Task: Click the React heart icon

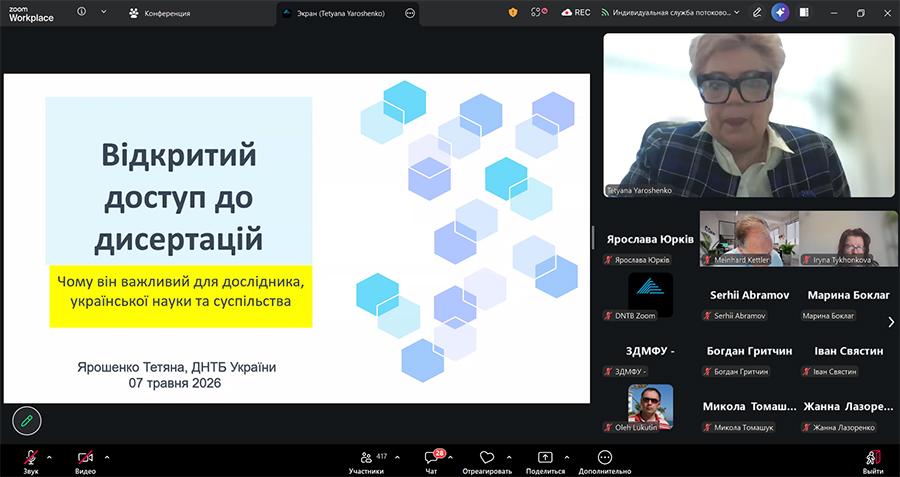Action: (x=487, y=457)
